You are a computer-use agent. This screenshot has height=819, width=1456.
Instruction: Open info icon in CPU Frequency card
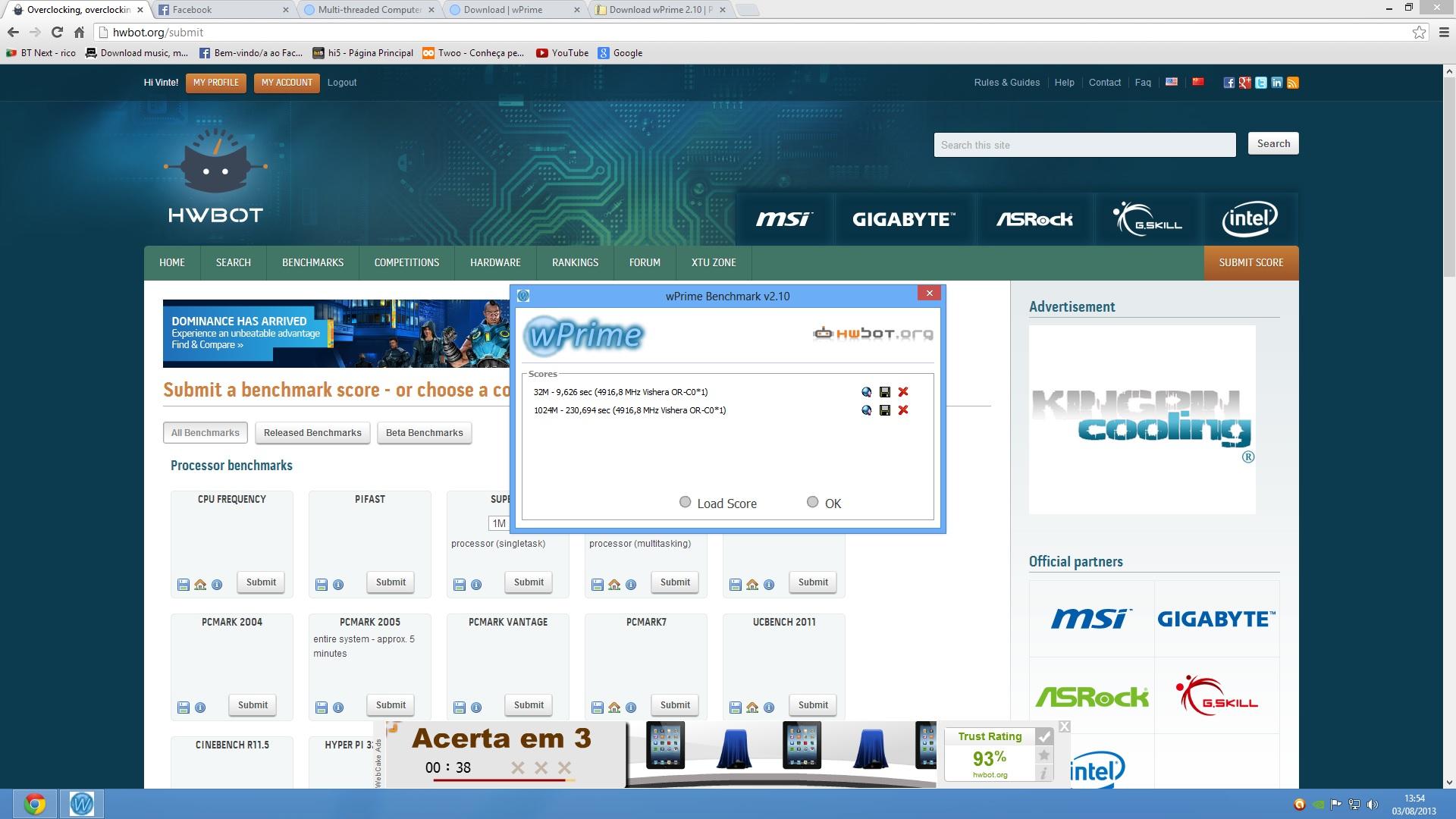217,585
